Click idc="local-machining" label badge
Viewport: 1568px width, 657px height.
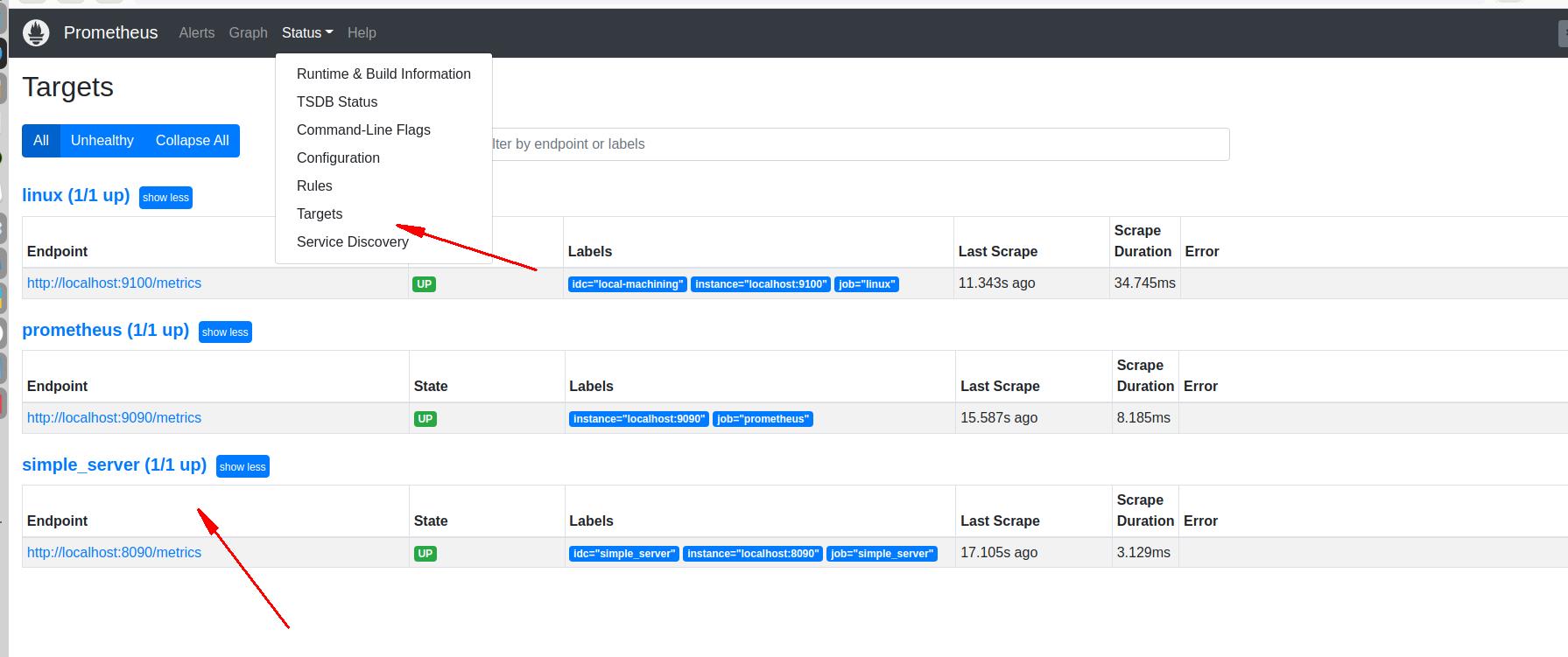point(628,284)
